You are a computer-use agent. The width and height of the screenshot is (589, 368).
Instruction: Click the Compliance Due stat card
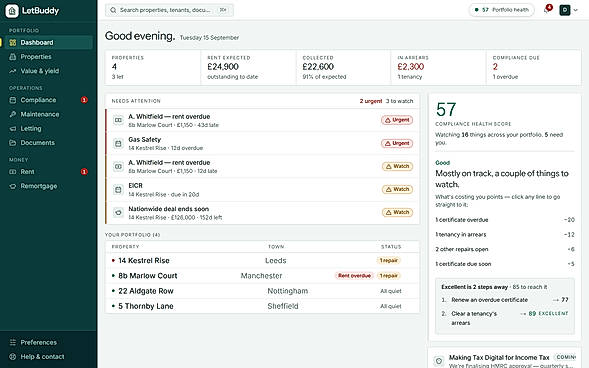pyautogui.click(x=533, y=68)
